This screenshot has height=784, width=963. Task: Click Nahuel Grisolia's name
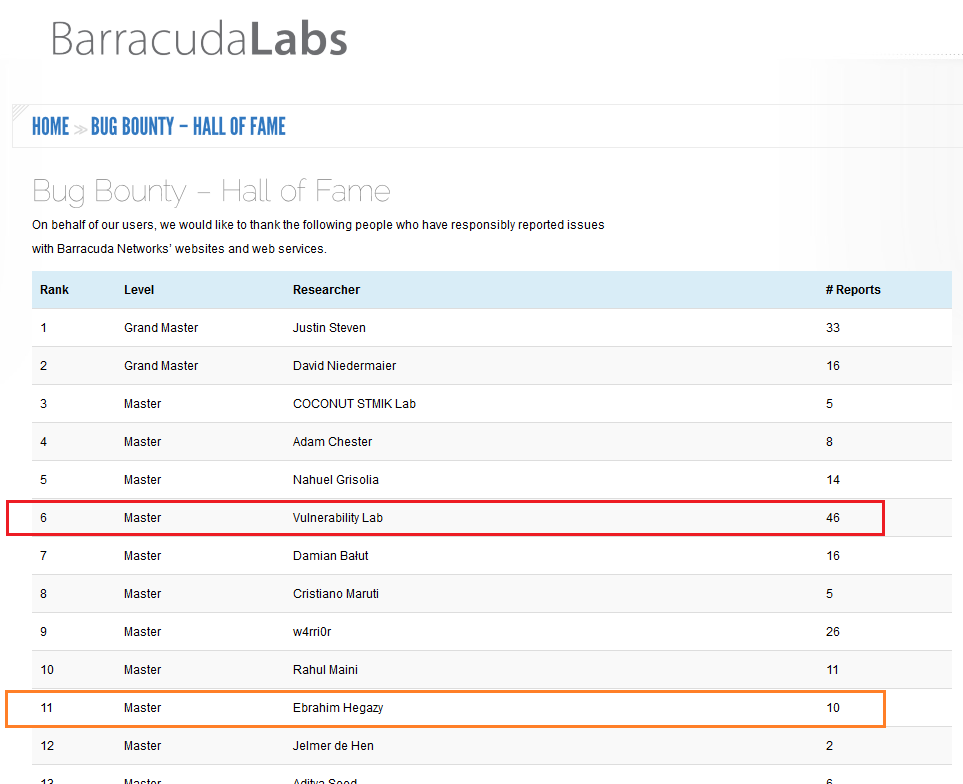tap(335, 479)
